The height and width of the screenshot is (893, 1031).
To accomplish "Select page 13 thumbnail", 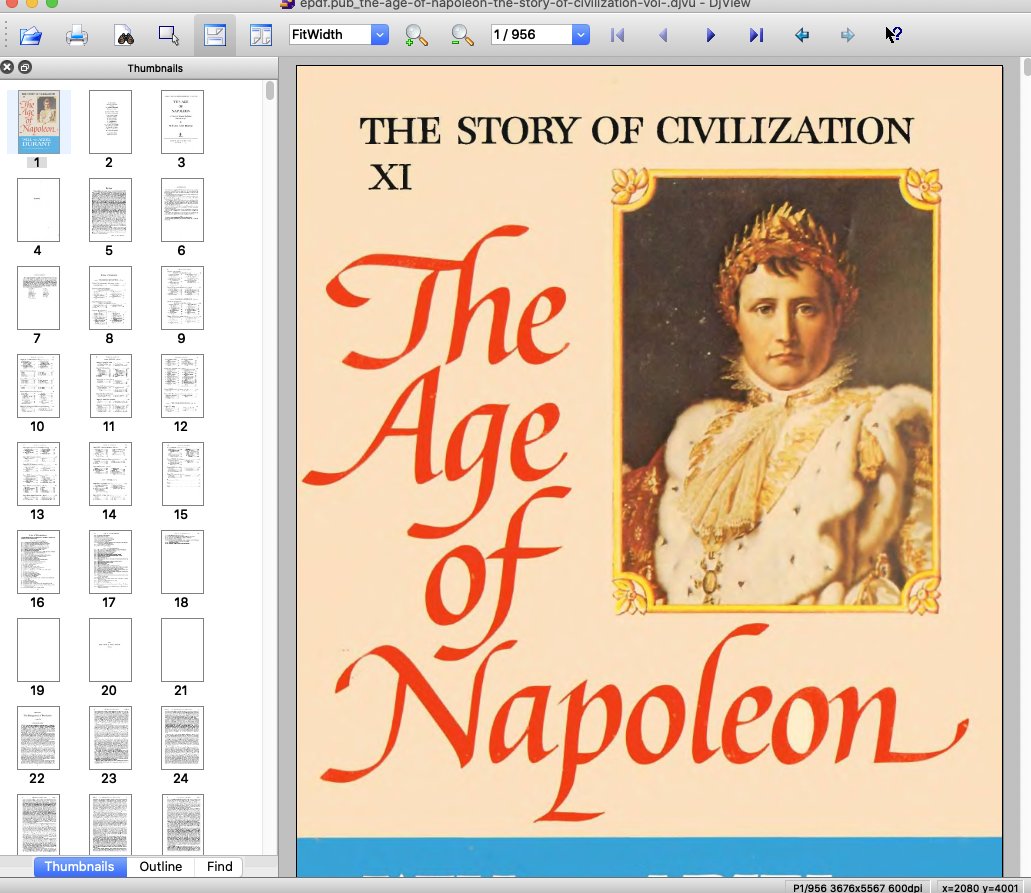I will click(x=38, y=473).
